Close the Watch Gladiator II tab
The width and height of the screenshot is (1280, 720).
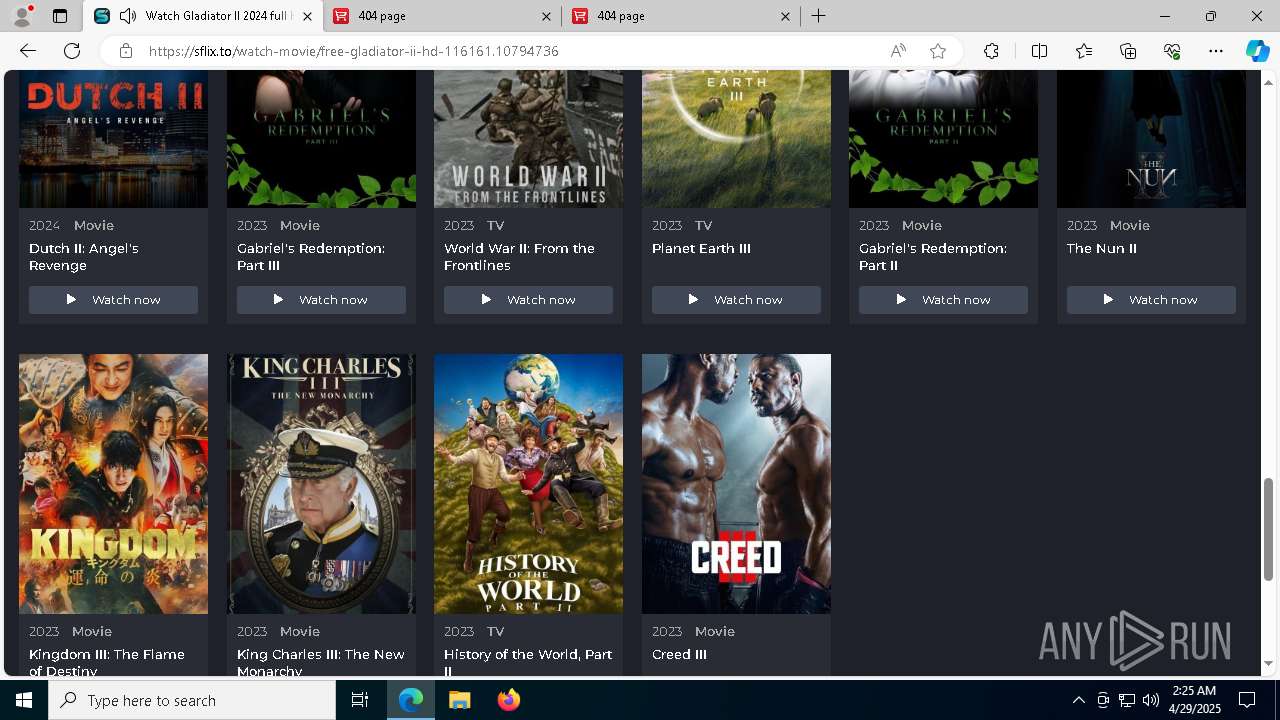(307, 16)
